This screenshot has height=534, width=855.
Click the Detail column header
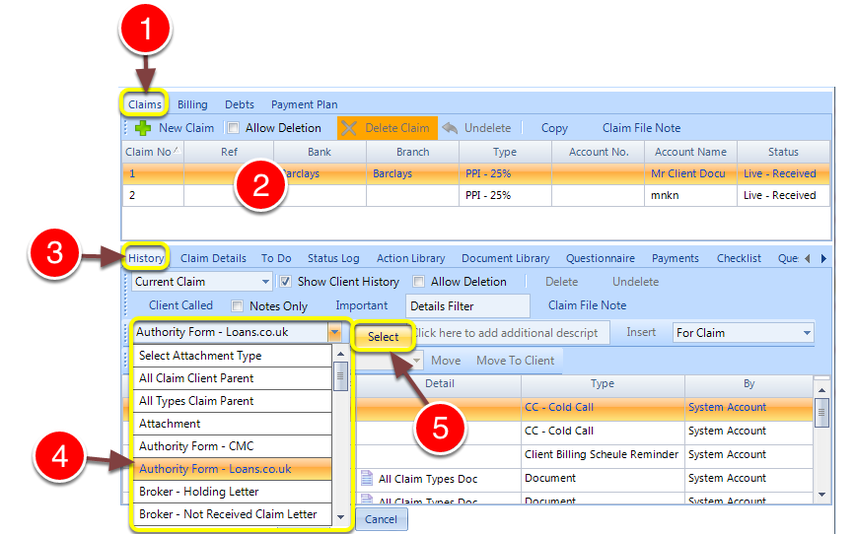point(439,383)
